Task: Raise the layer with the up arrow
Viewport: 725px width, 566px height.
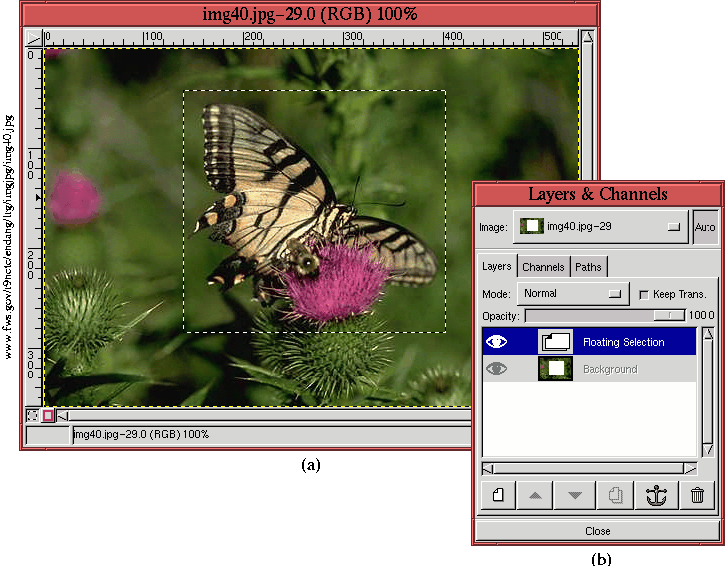Action: coord(535,494)
